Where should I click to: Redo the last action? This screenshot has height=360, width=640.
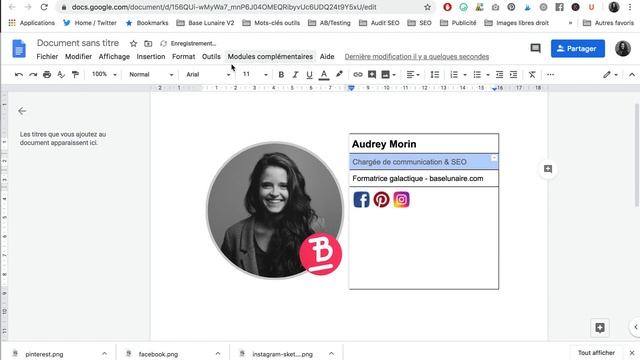click(x=33, y=75)
